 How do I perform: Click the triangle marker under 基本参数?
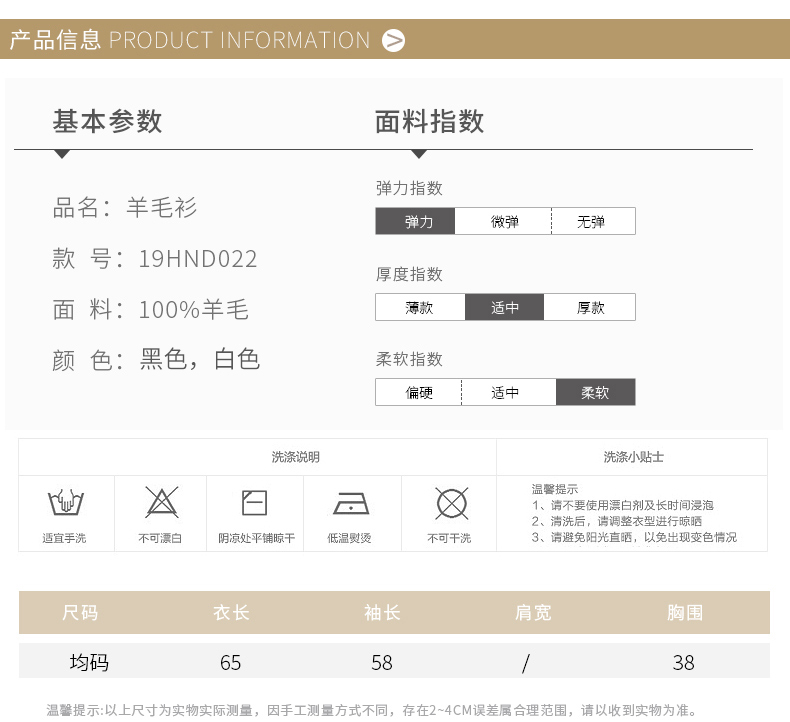click(x=62, y=154)
